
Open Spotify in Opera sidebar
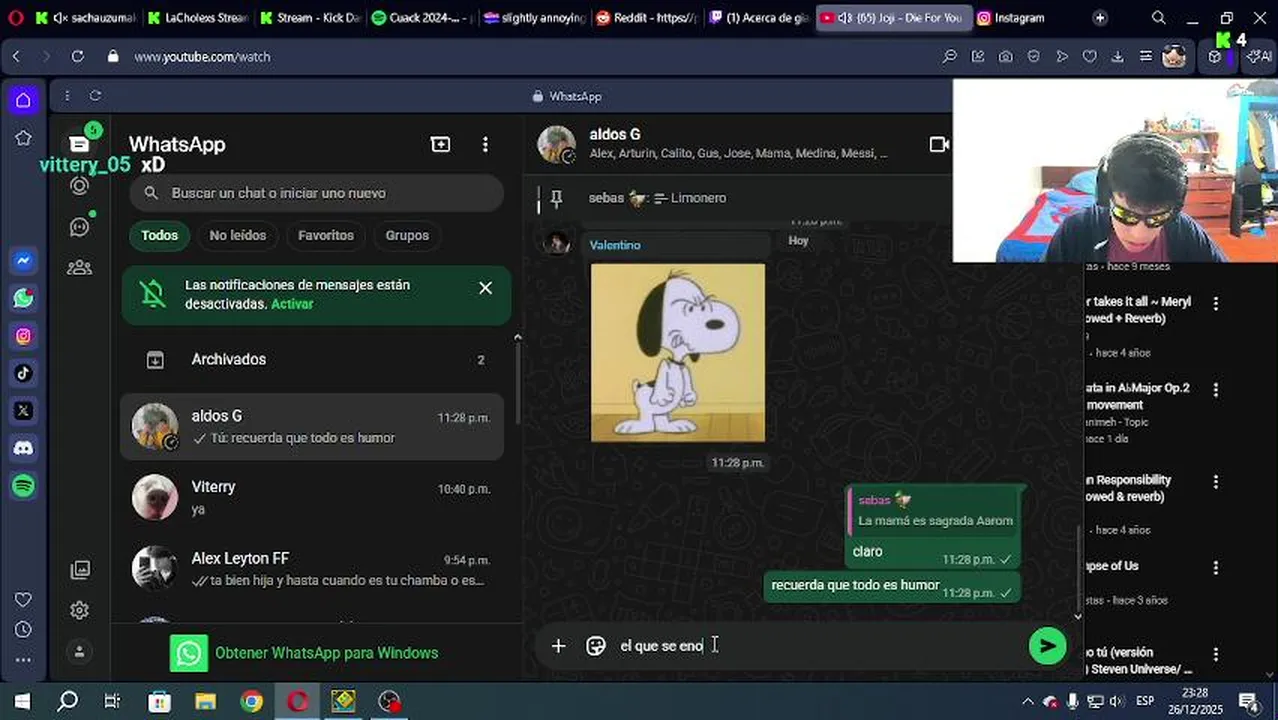click(23, 486)
